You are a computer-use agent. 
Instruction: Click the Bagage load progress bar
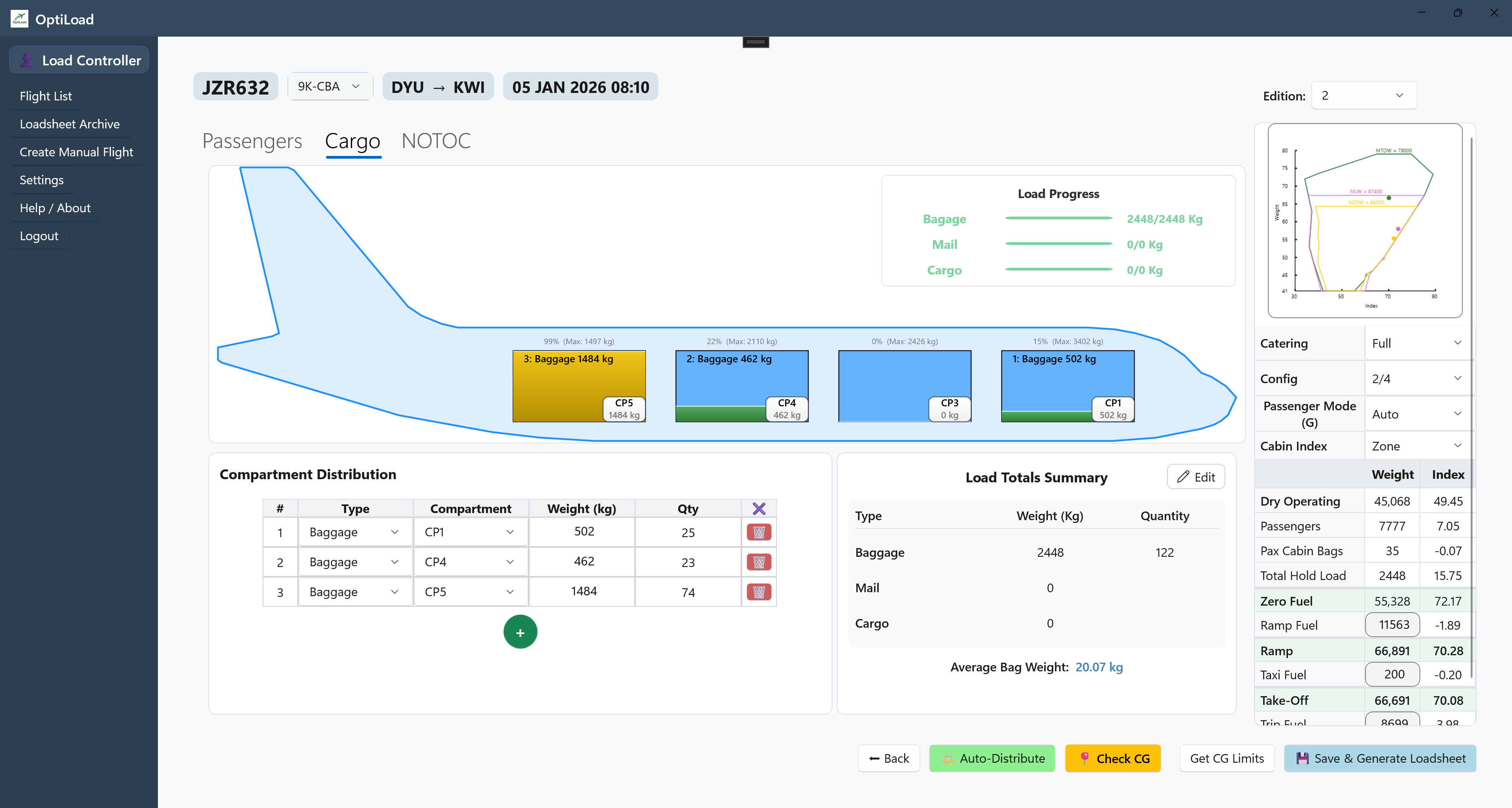point(1058,219)
